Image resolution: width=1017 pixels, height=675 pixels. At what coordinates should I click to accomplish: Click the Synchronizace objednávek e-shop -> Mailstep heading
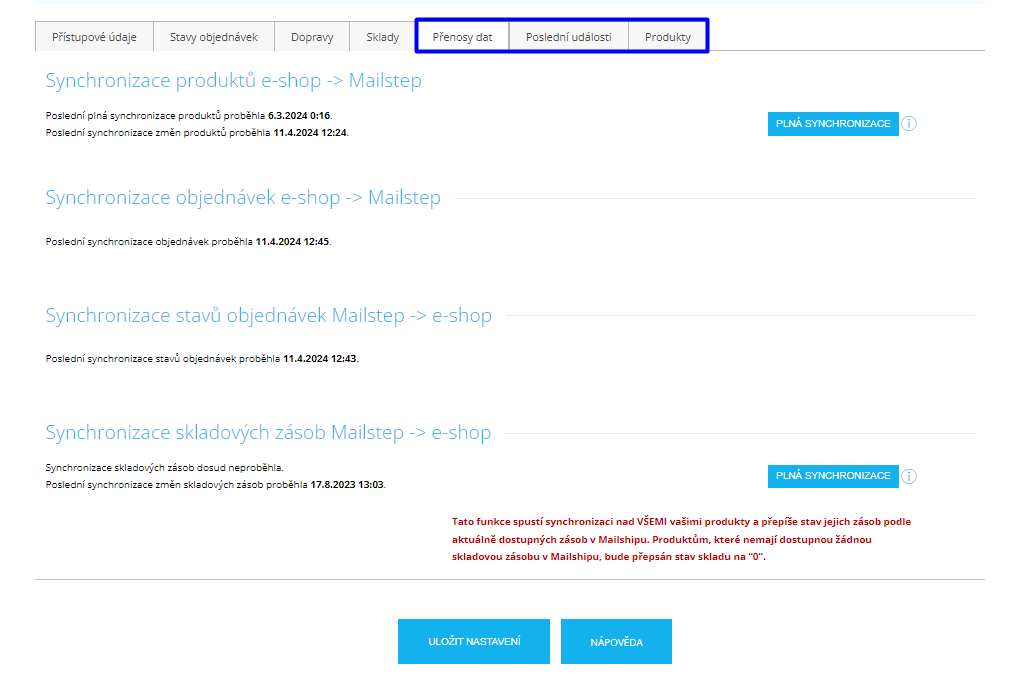pyautogui.click(x=243, y=198)
